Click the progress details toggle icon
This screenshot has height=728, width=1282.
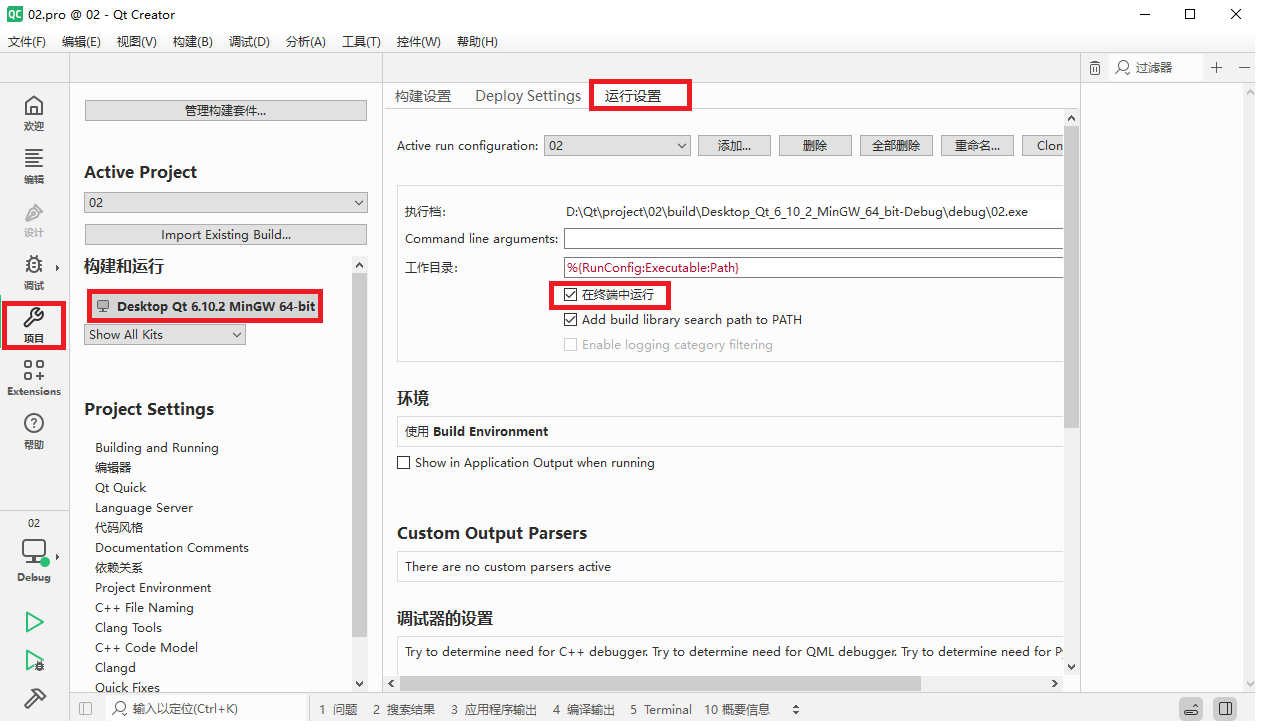click(1191, 709)
